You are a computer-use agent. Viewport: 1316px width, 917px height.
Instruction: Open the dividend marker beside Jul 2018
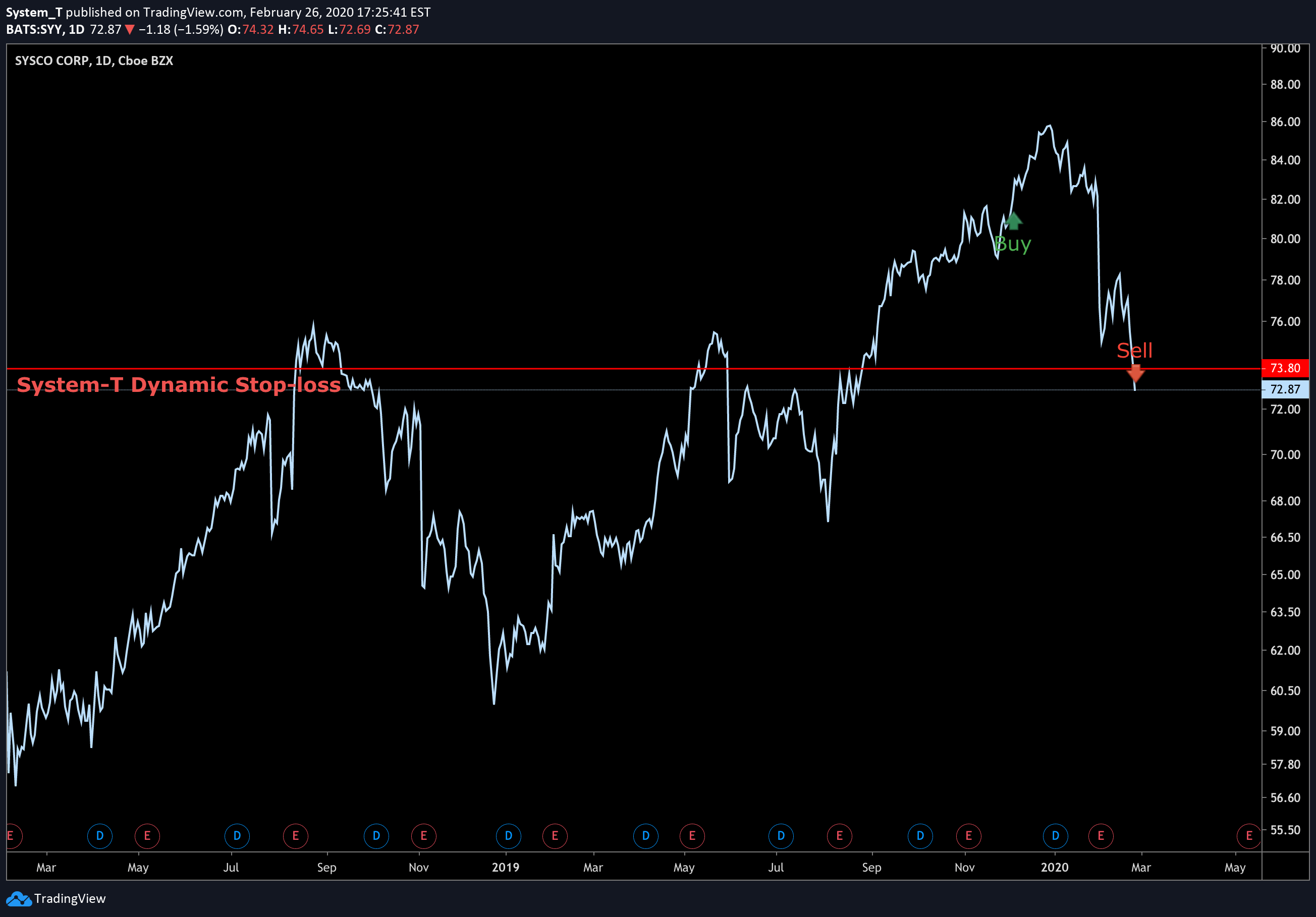point(237,836)
